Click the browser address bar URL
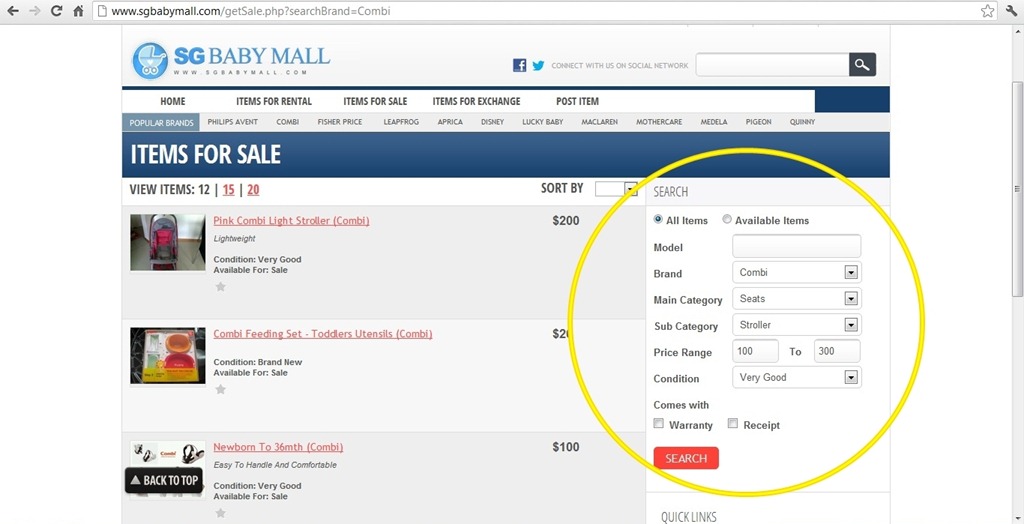The width and height of the screenshot is (1024, 524). tap(251, 11)
